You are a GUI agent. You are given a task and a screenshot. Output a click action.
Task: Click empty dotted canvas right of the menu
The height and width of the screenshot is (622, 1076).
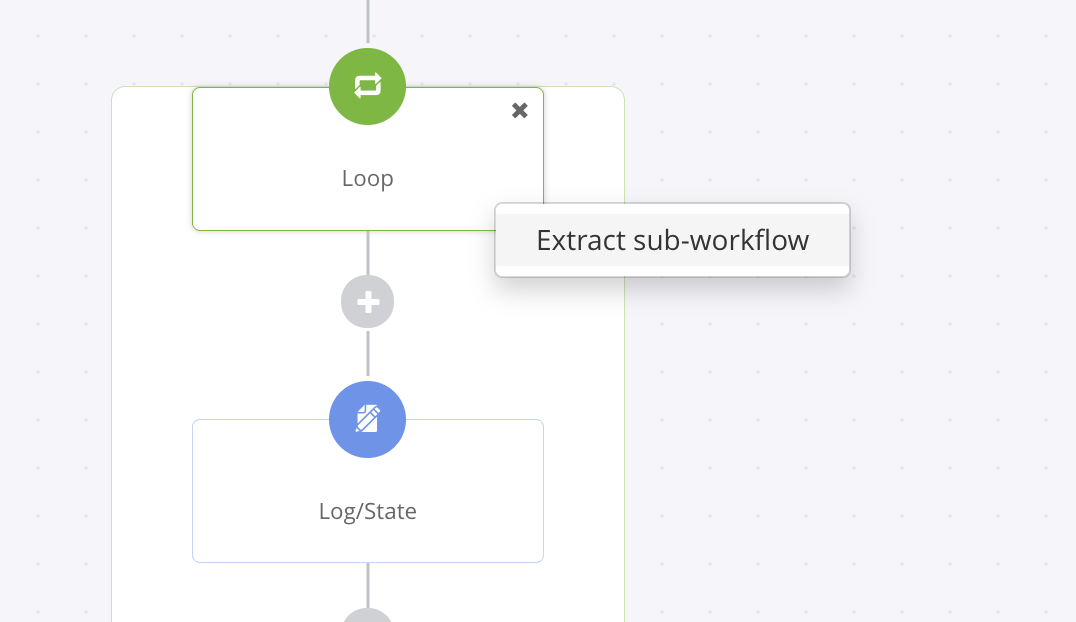961,240
